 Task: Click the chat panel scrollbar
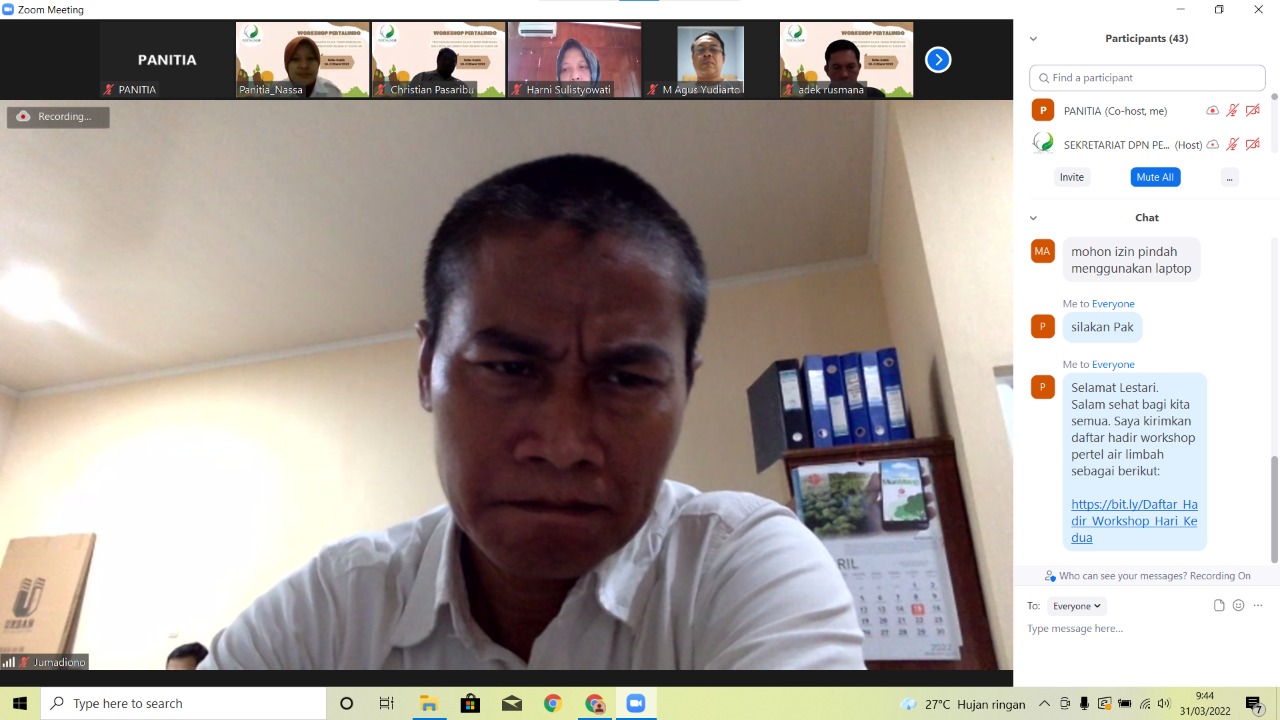(x=1274, y=508)
